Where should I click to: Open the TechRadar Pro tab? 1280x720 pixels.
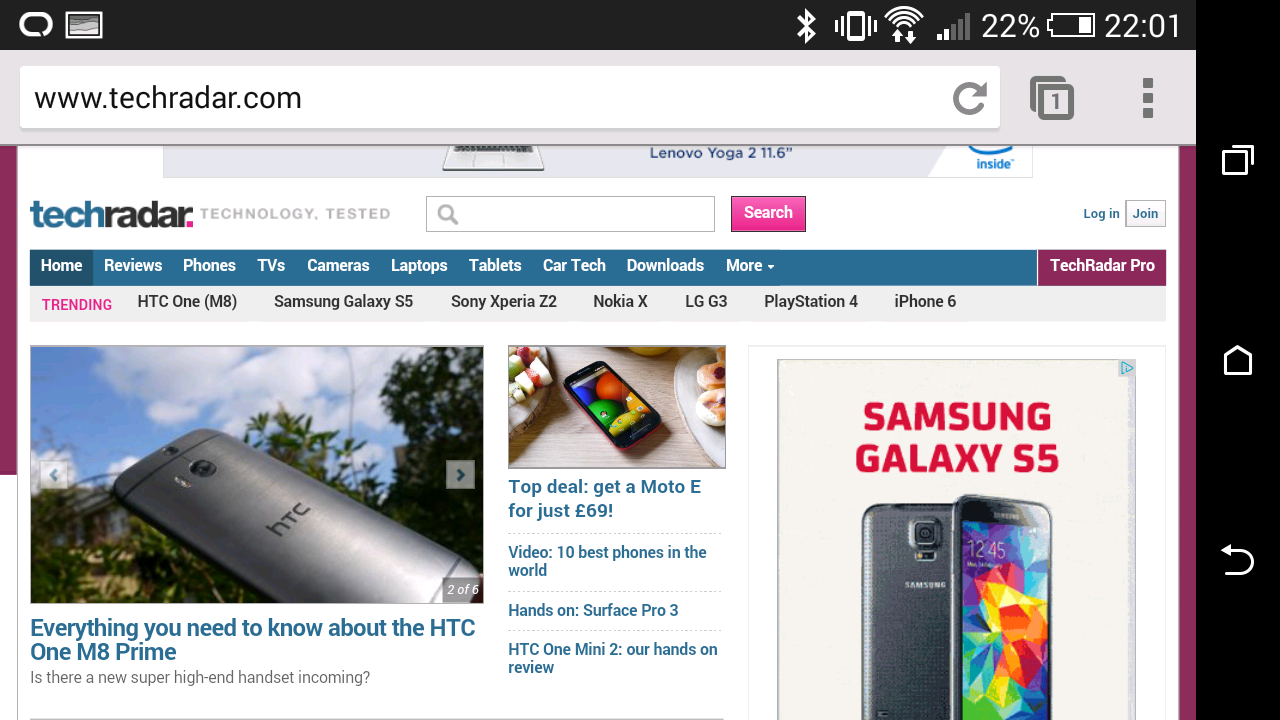click(x=1102, y=266)
